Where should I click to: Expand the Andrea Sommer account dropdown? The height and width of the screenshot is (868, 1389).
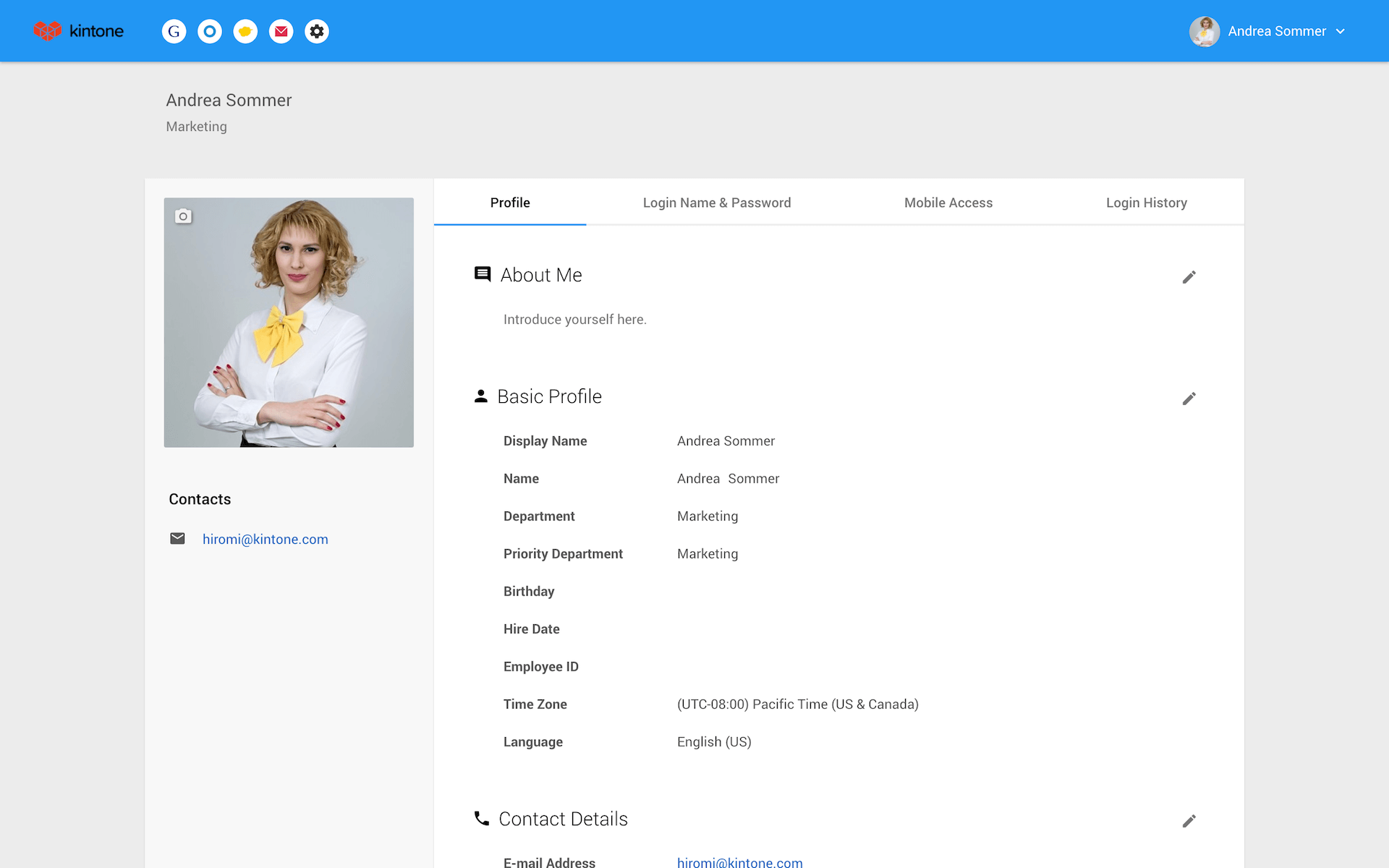1340,31
